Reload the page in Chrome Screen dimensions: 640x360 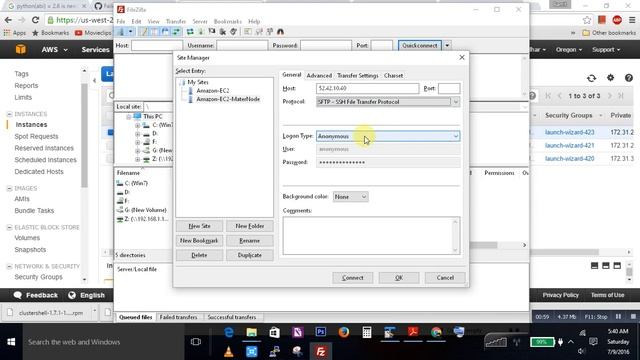(36, 20)
